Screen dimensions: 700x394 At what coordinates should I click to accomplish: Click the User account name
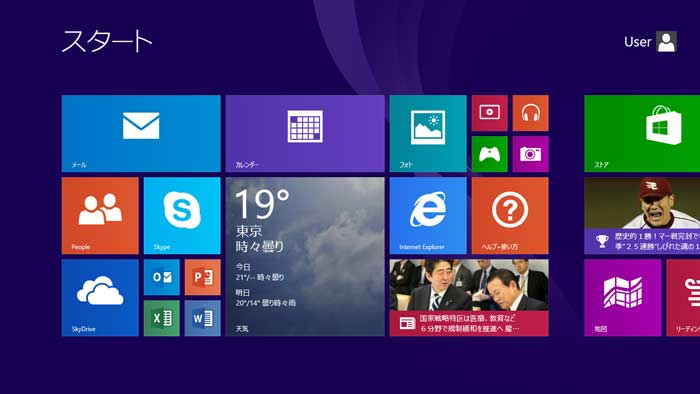pyautogui.click(x=638, y=42)
